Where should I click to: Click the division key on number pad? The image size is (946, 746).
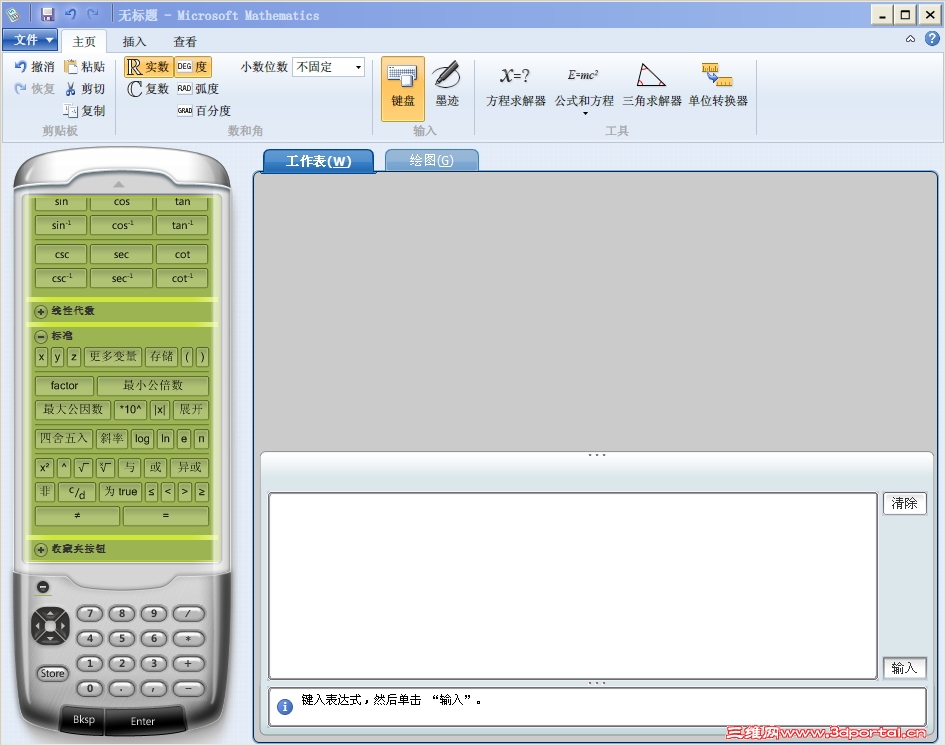pos(188,614)
